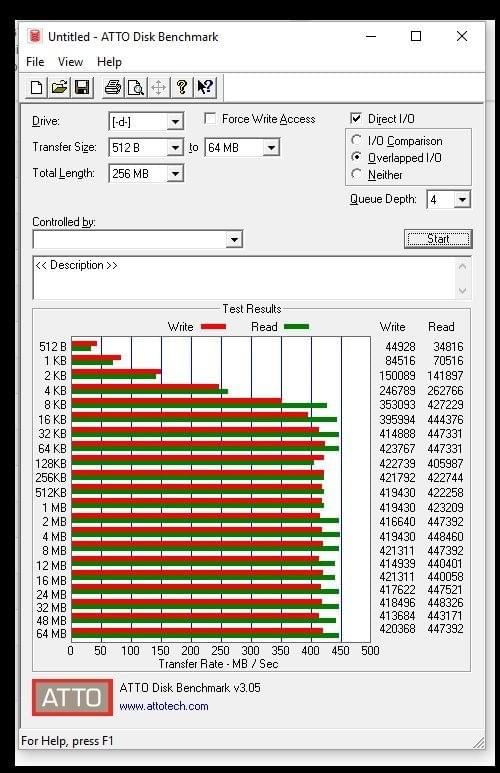Choose the Neither radio option
Image resolution: width=500 pixels, height=773 pixels.
pos(356,174)
